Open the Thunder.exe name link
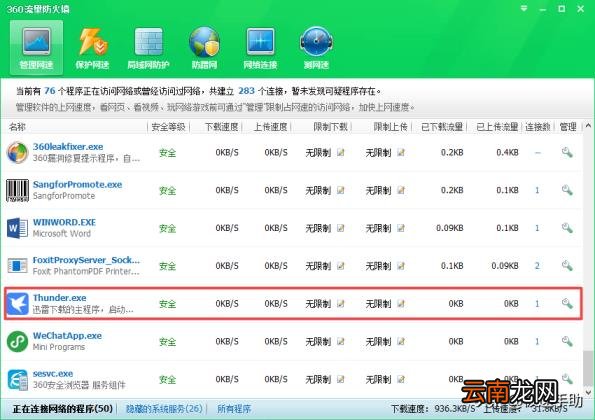Screen dimensions: 595x420 pos(60,298)
